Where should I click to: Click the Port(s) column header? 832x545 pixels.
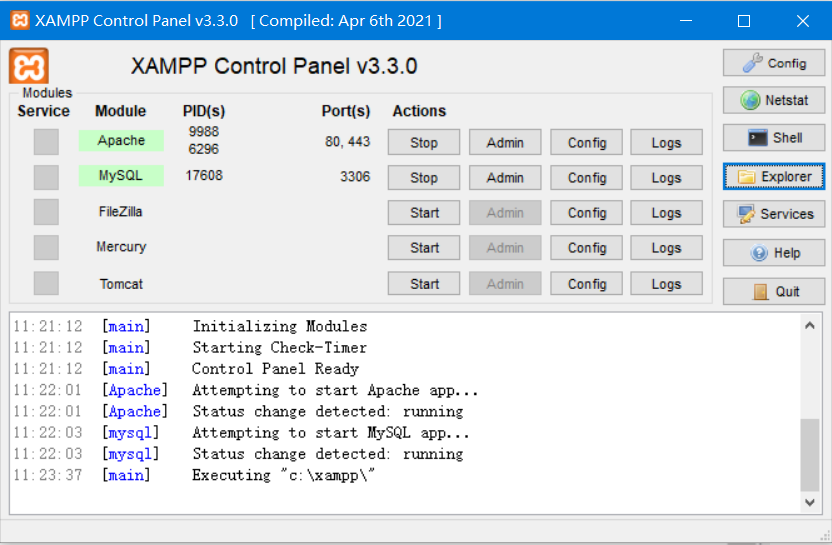click(x=346, y=111)
